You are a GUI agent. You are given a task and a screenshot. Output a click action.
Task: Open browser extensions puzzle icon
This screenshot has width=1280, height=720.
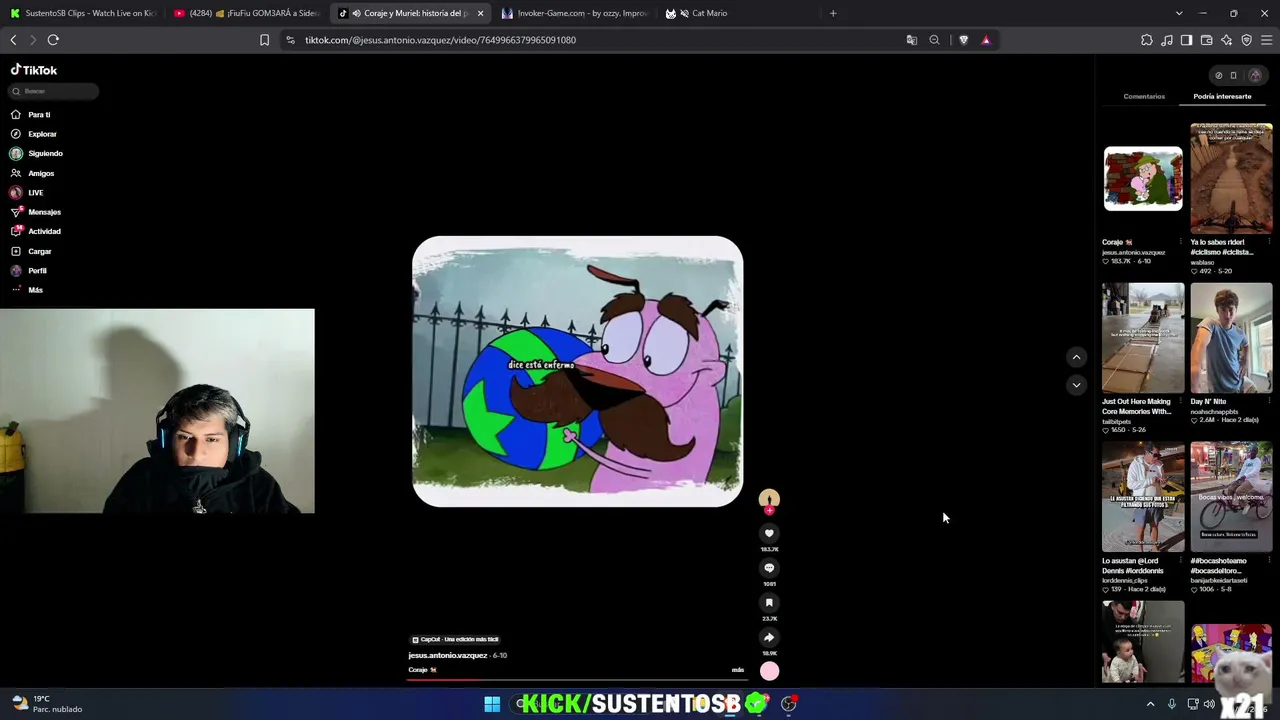(x=1146, y=40)
